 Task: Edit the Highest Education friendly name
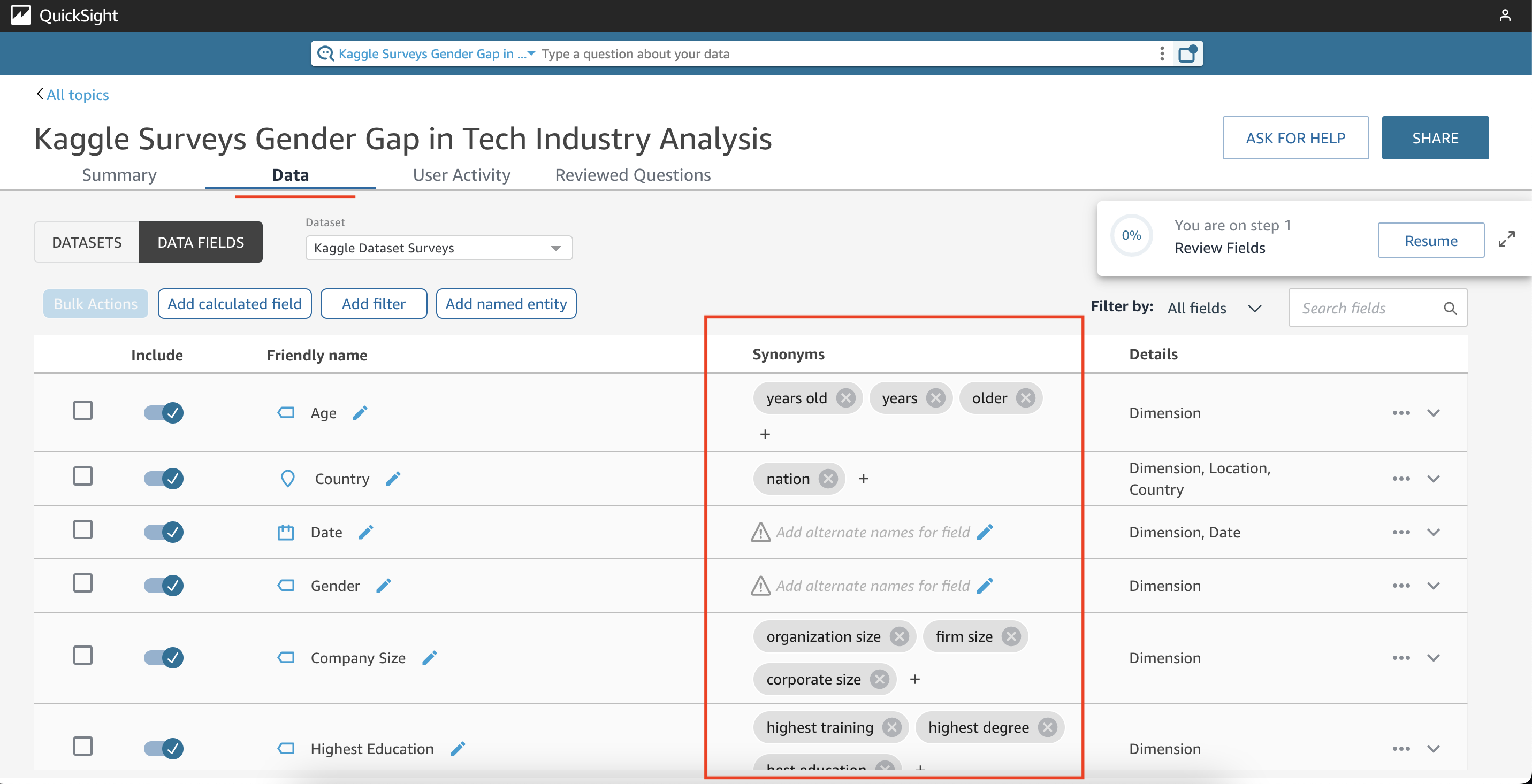coord(458,748)
